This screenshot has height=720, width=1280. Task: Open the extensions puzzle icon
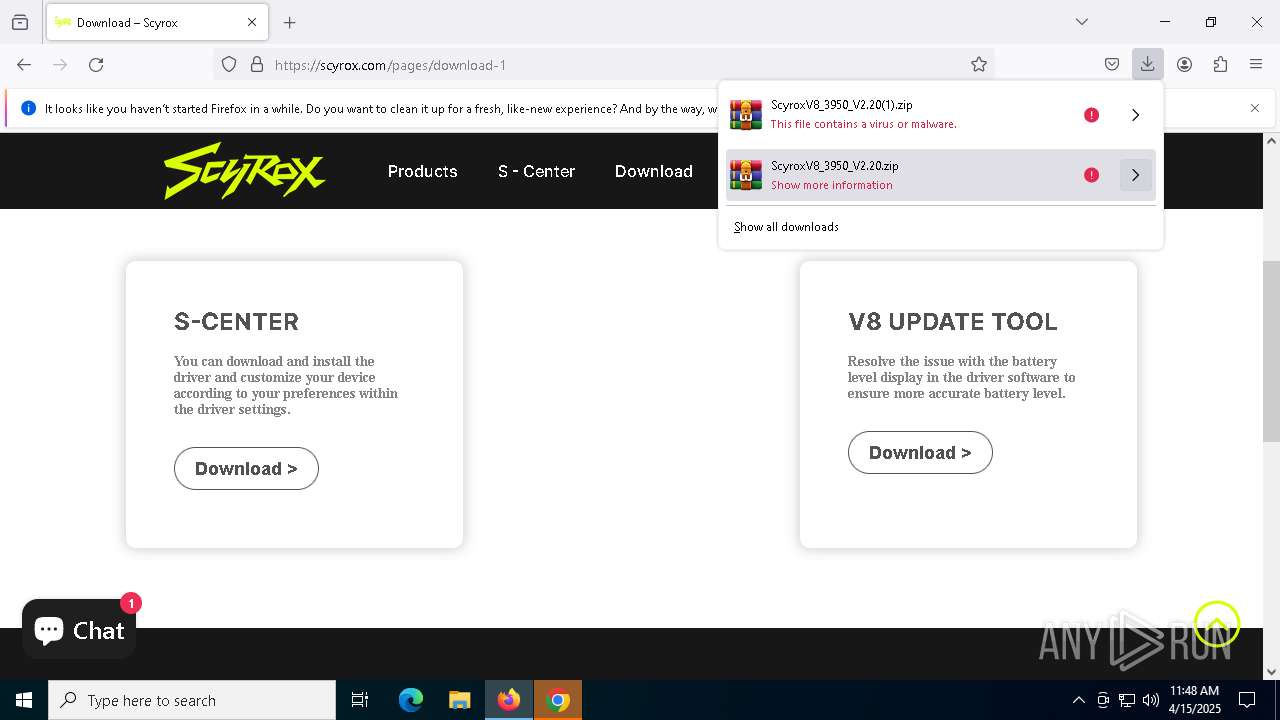1220,64
